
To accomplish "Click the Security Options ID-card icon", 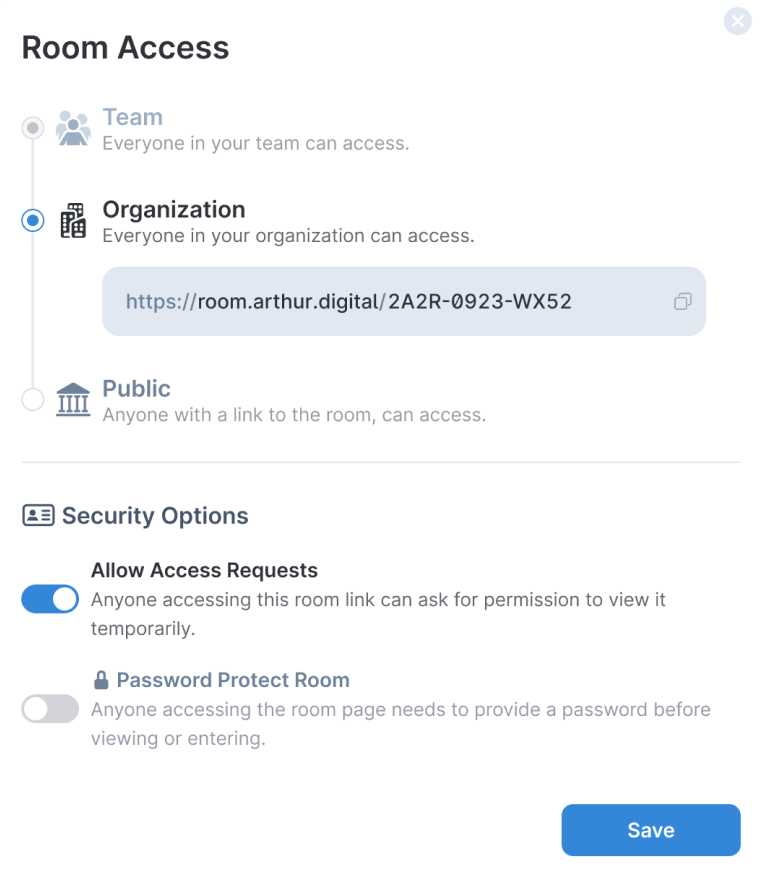I will tap(37, 516).
